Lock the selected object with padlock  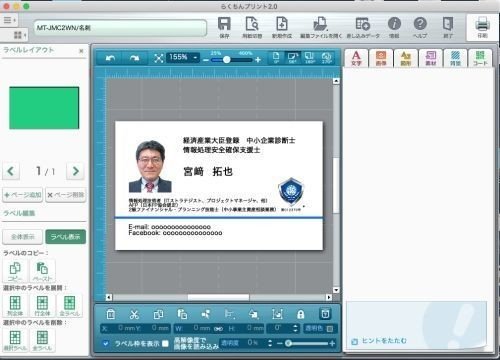coord(301,314)
